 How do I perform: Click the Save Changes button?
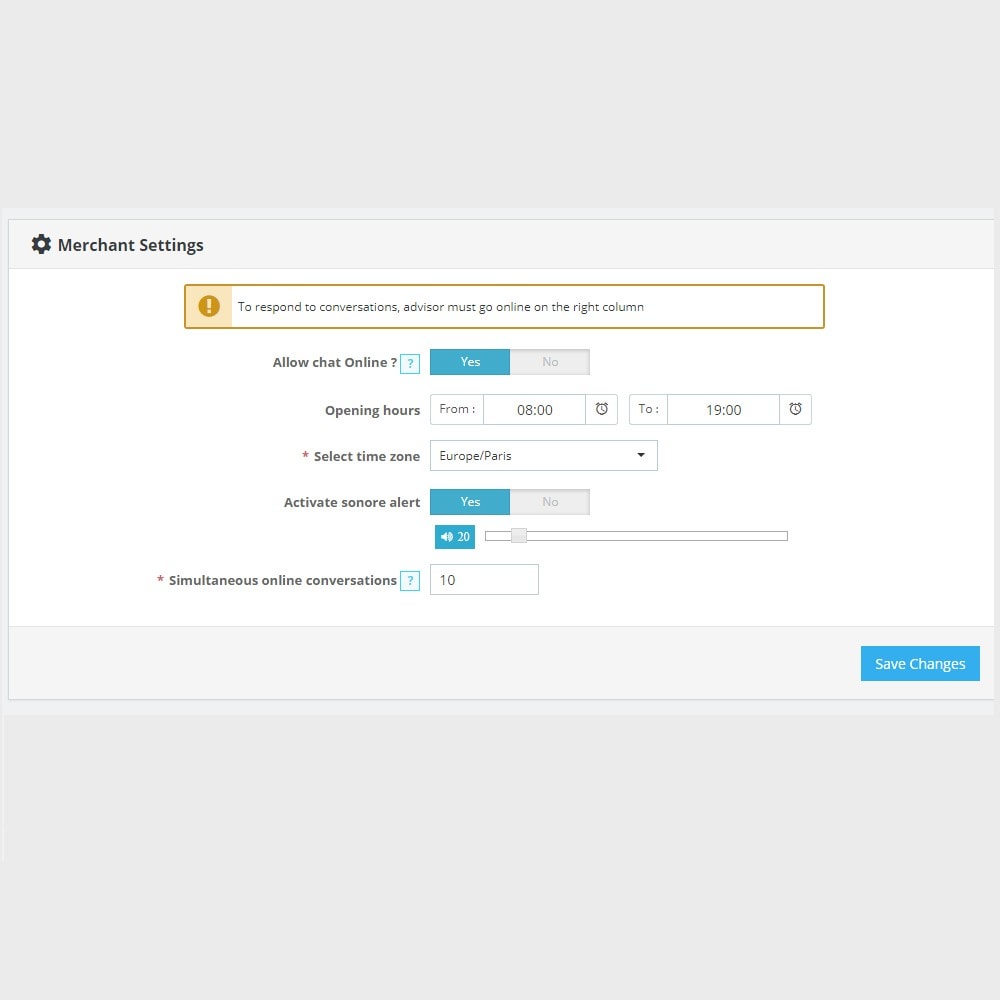click(920, 663)
